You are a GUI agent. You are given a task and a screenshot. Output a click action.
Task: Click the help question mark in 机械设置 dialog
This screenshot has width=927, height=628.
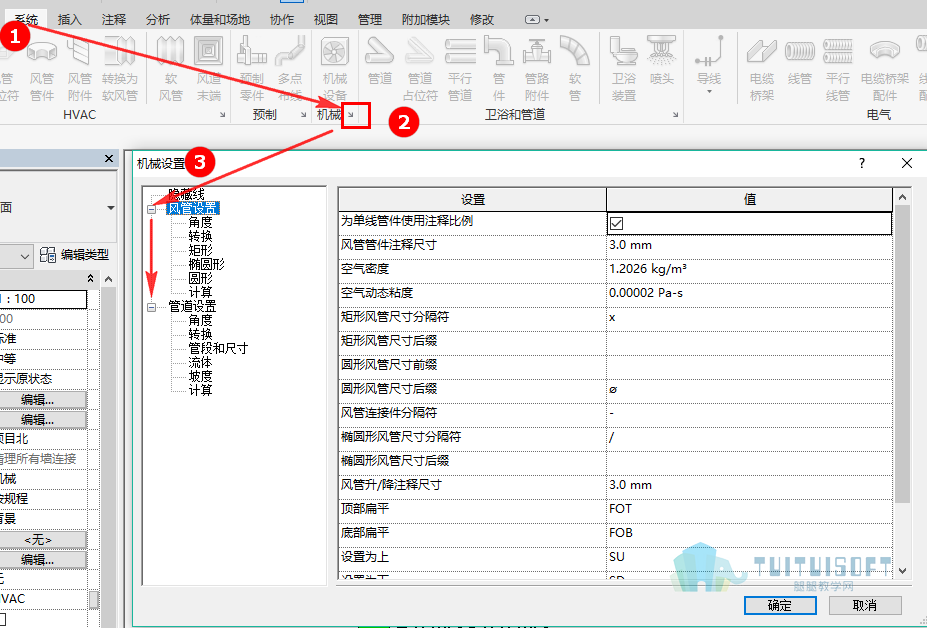[x=862, y=163]
